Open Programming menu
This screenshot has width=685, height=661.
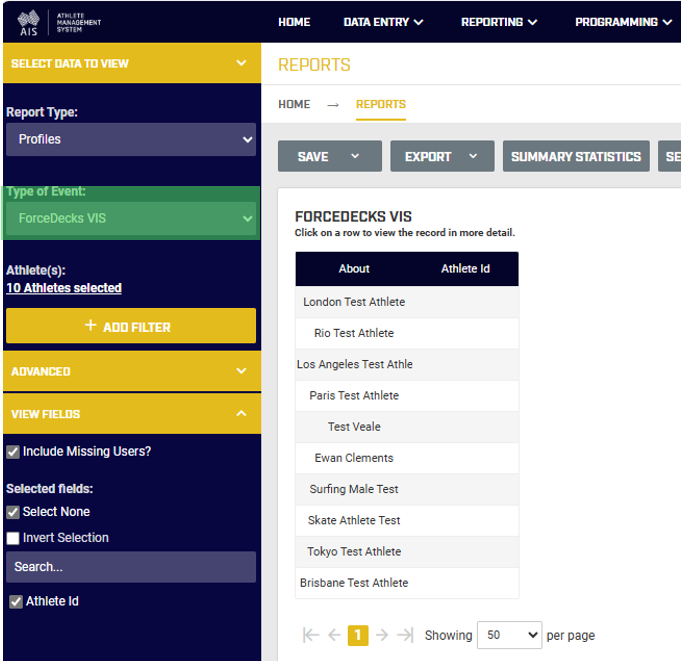point(623,22)
